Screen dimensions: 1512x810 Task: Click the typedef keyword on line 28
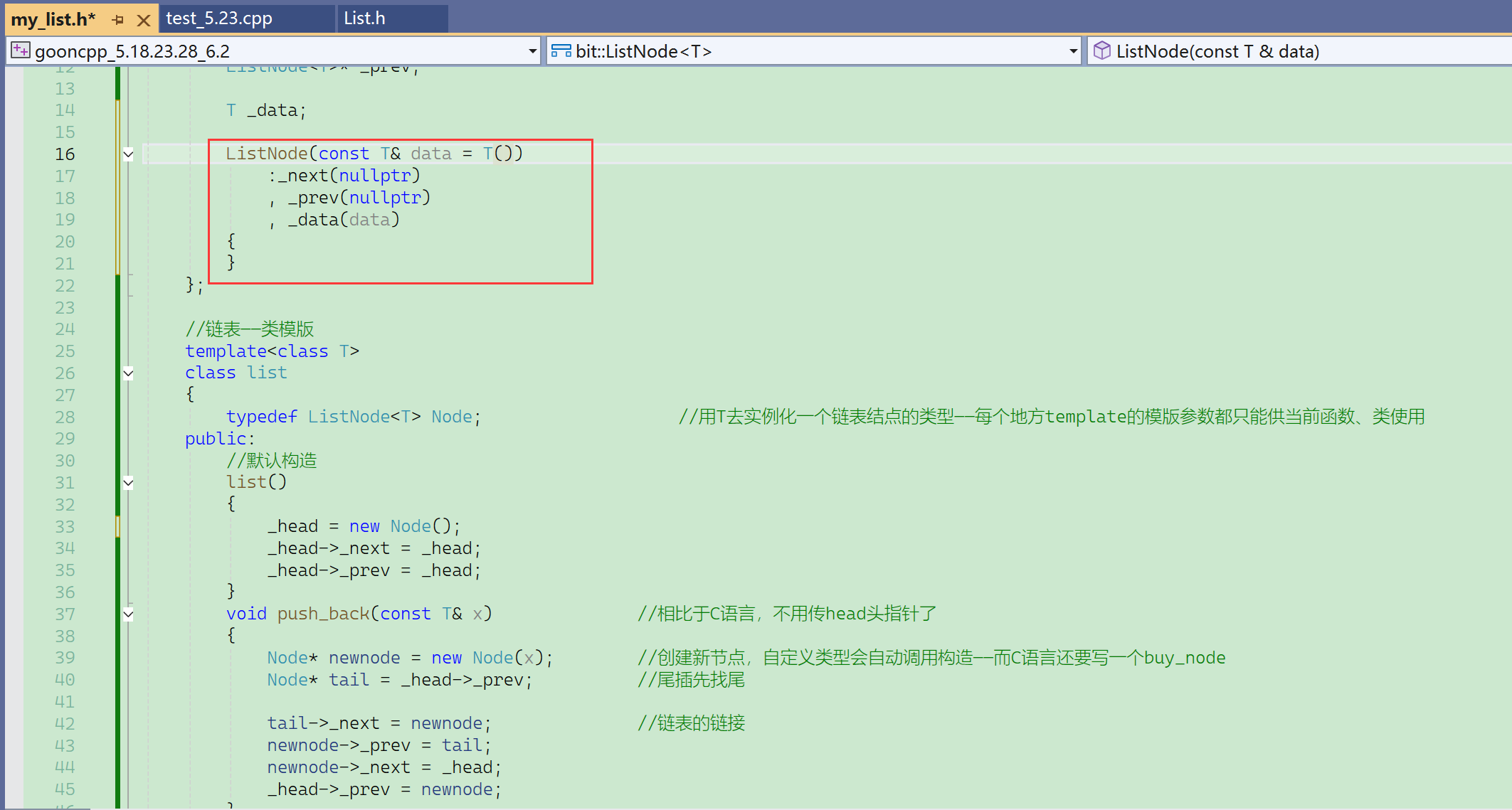tap(261, 417)
